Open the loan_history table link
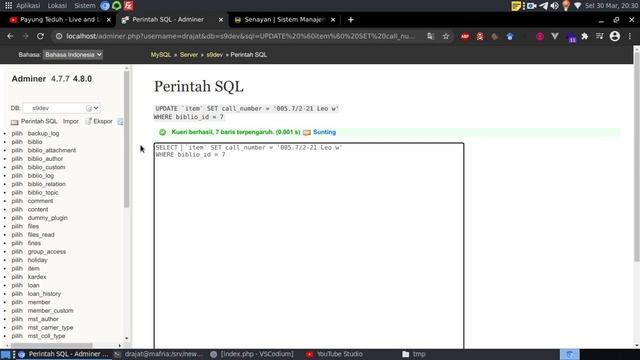This screenshot has height=360, width=640. 44,293
